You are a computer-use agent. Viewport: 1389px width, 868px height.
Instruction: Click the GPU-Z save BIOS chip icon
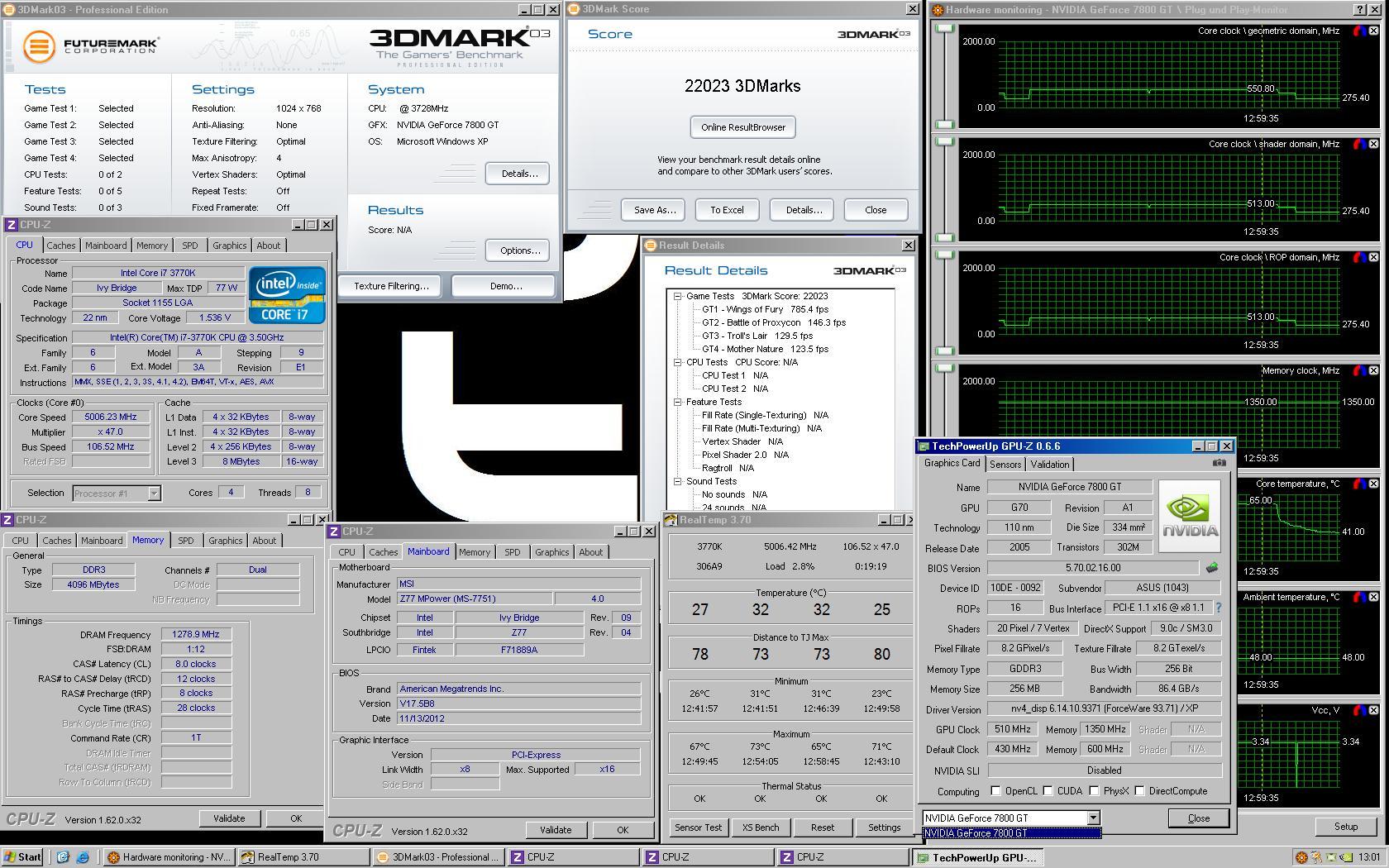click(1212, 568)
